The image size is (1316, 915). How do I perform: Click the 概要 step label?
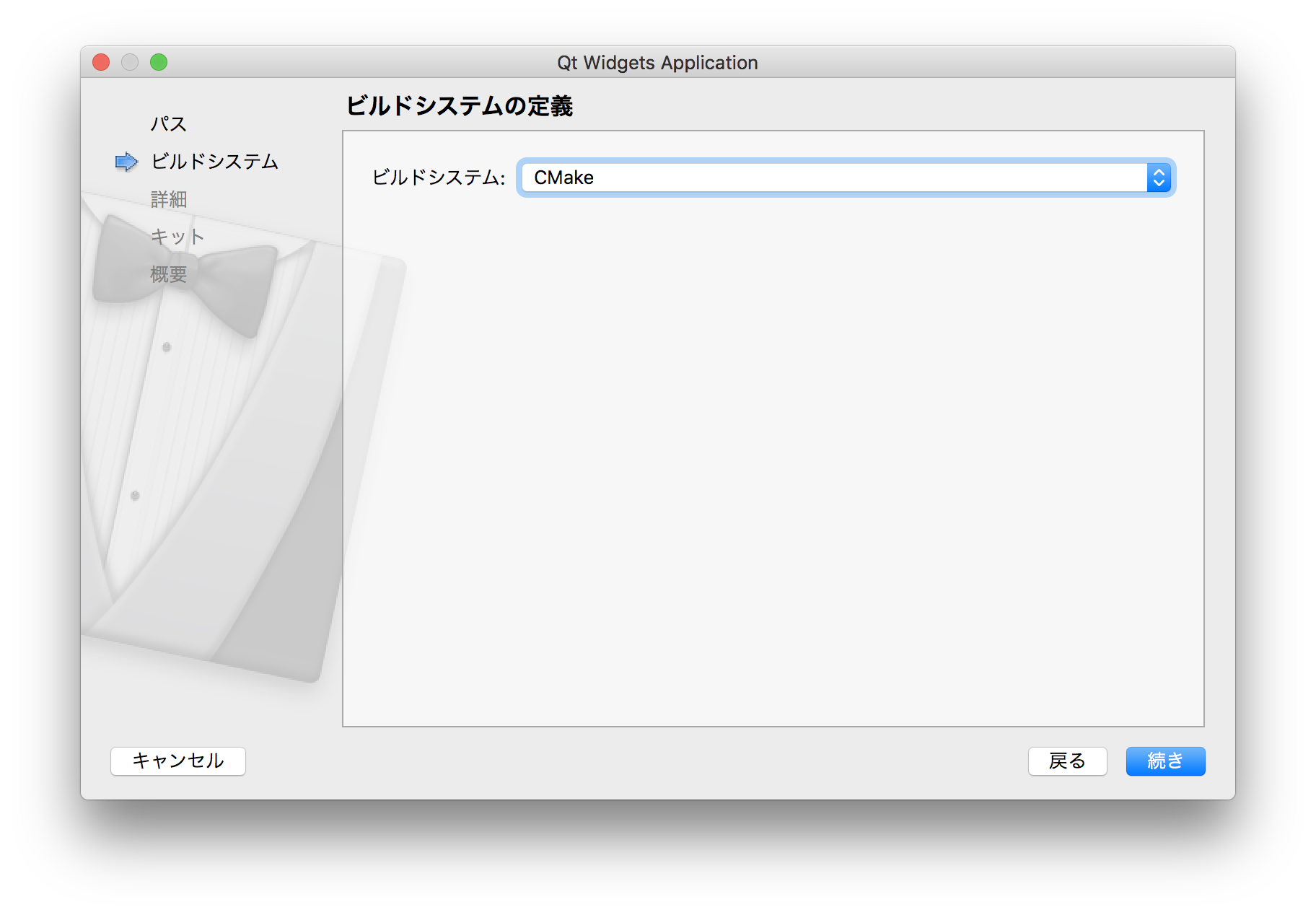pos(169,274)
